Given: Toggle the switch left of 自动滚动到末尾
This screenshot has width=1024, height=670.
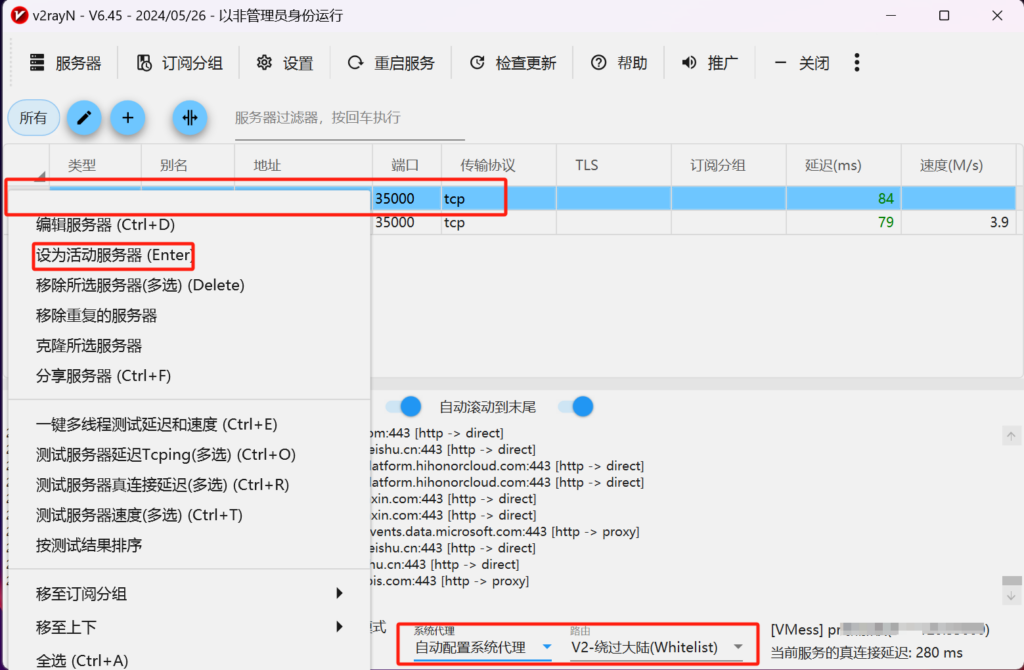Looking at the screenshot, I should click(404, 406).
